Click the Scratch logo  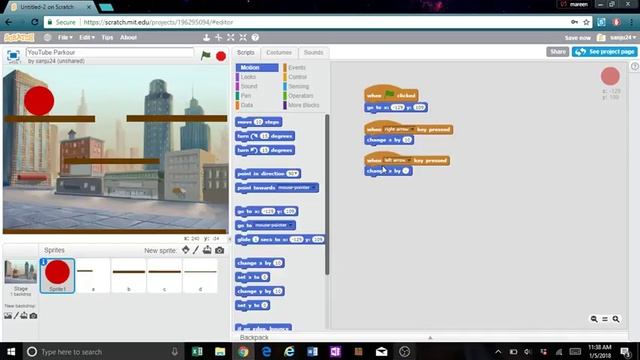(x=19, y=38)
